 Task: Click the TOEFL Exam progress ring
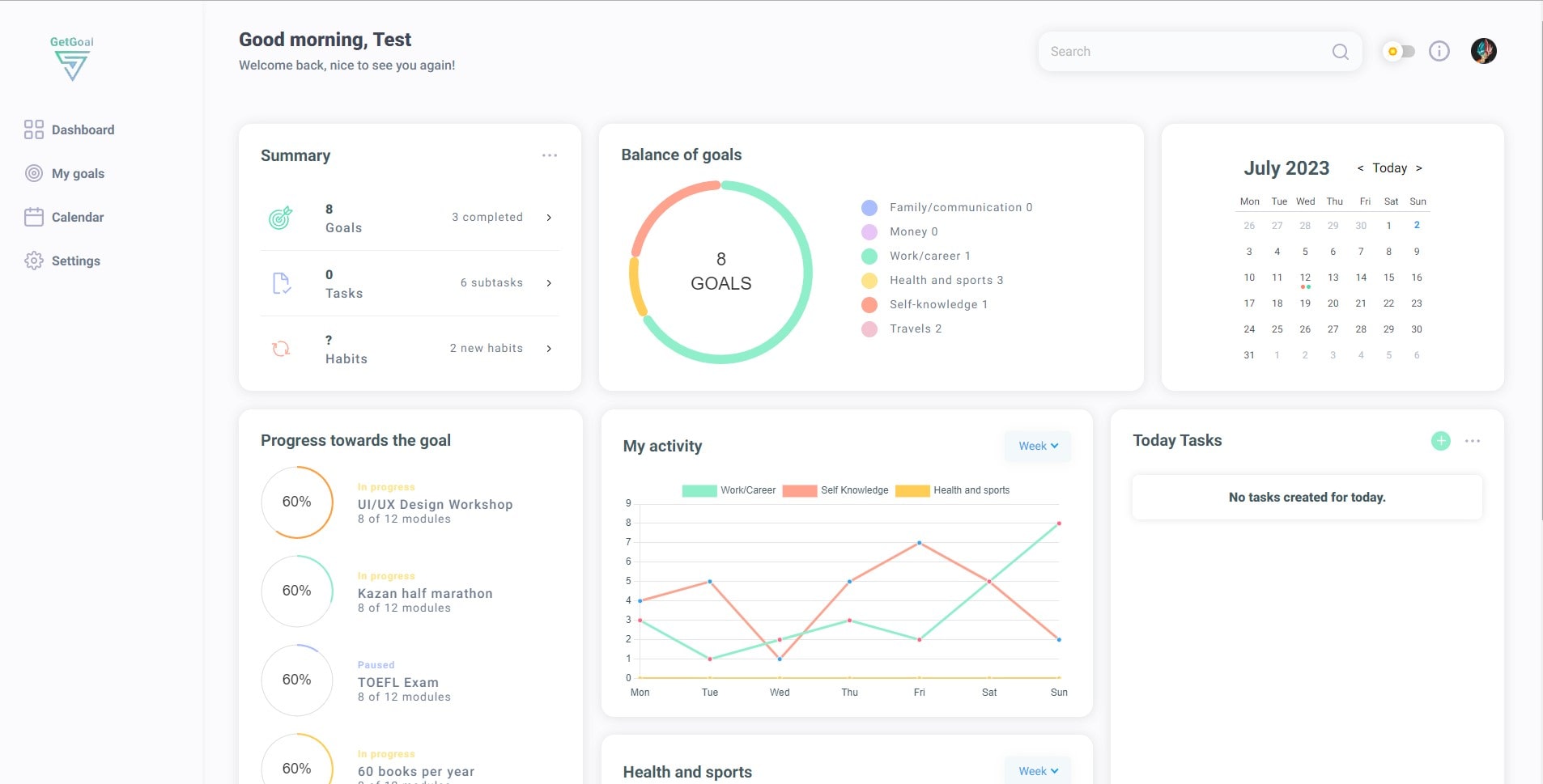point(297,680)
